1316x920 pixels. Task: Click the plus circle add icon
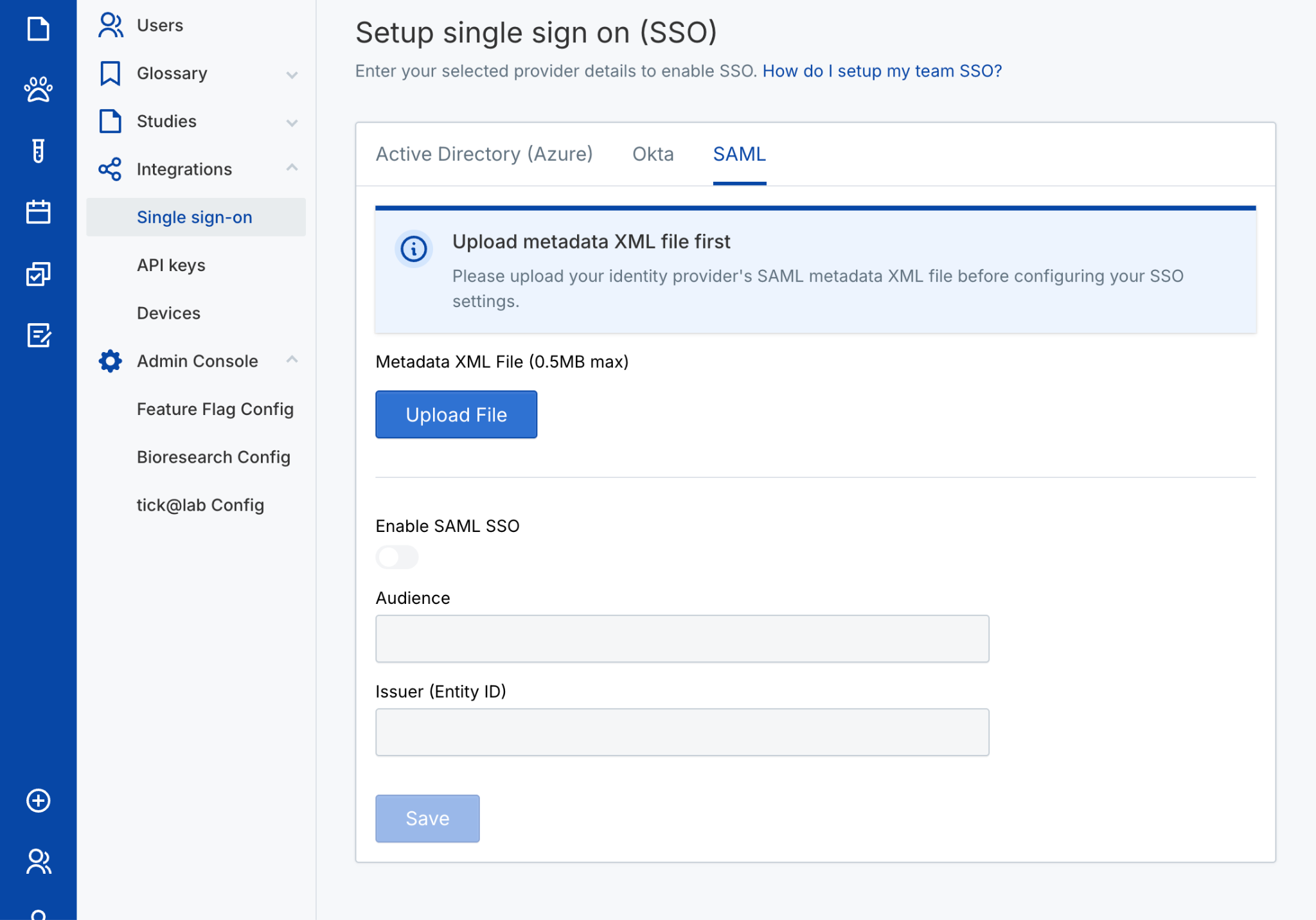(38, 801)
